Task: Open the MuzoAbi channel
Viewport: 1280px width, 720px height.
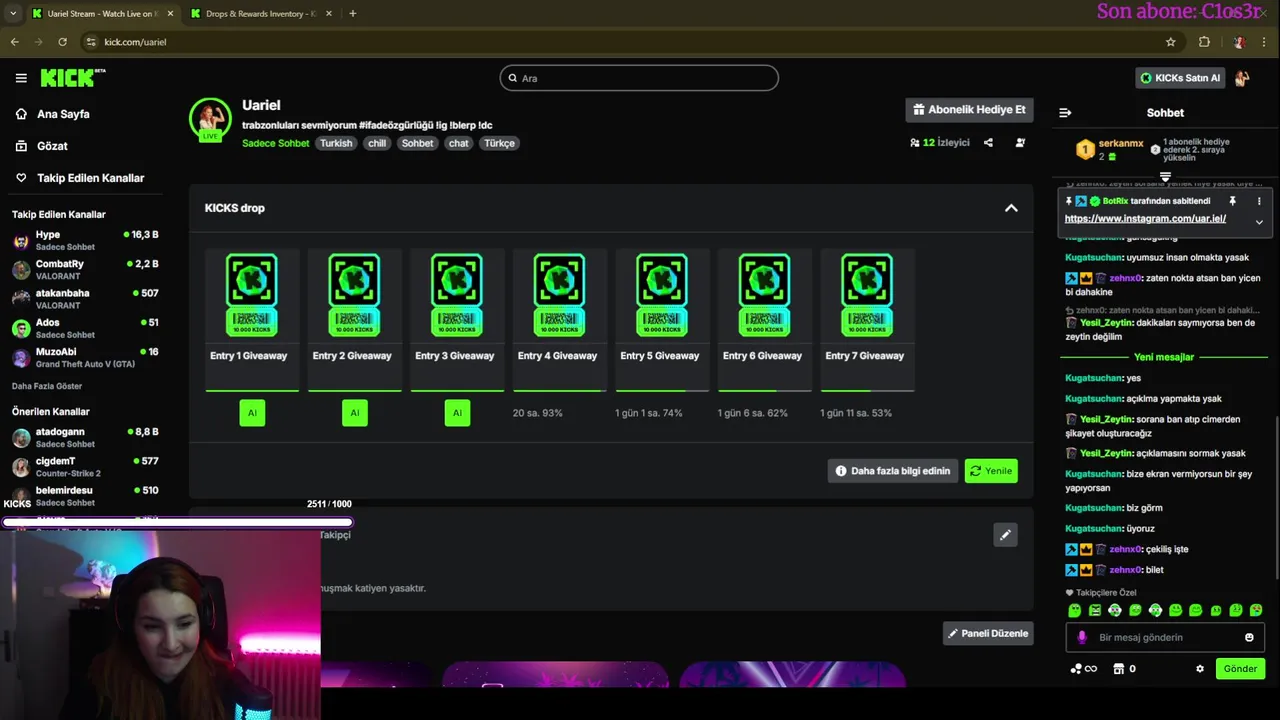Action: click(85, 357)
